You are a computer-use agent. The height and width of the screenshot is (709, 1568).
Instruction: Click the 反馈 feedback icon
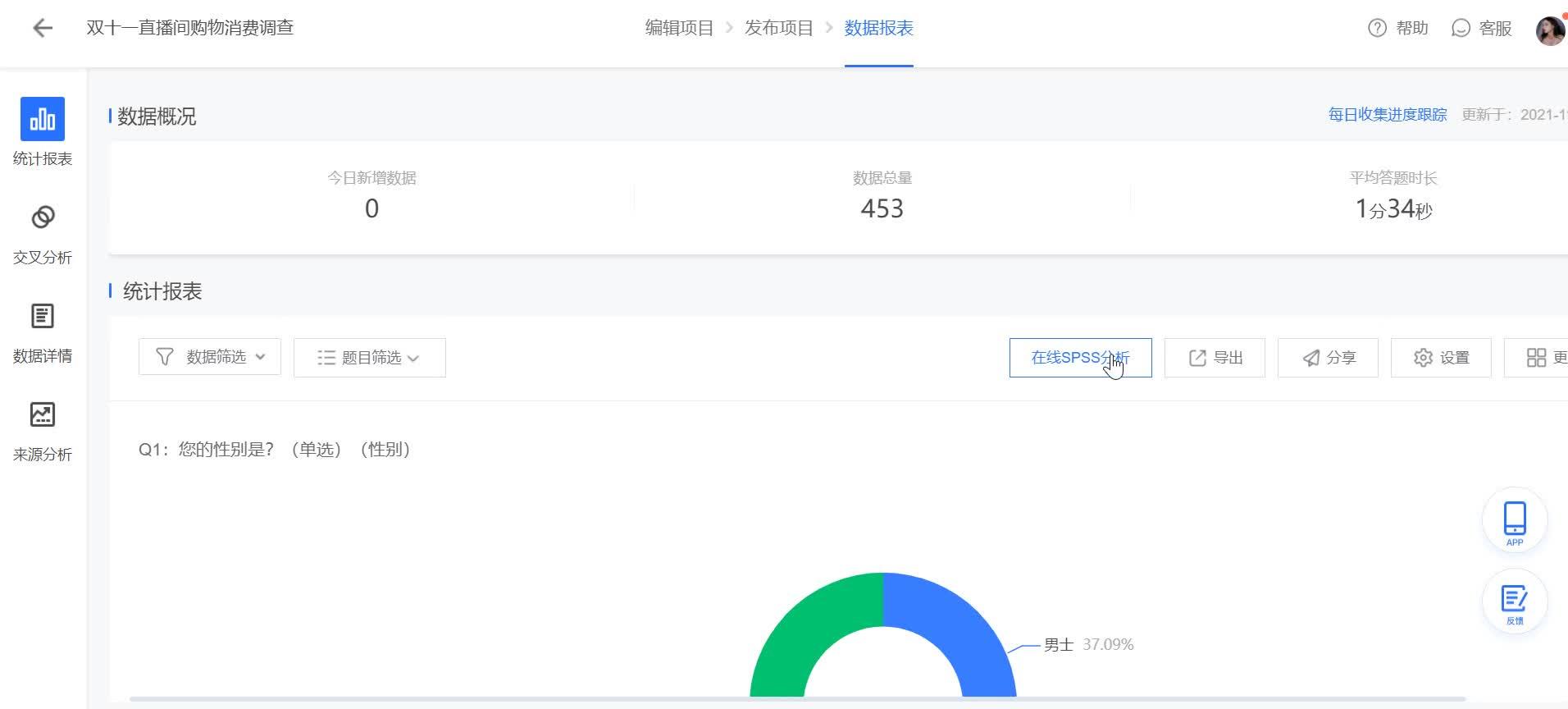click(x=1515, y=602)
